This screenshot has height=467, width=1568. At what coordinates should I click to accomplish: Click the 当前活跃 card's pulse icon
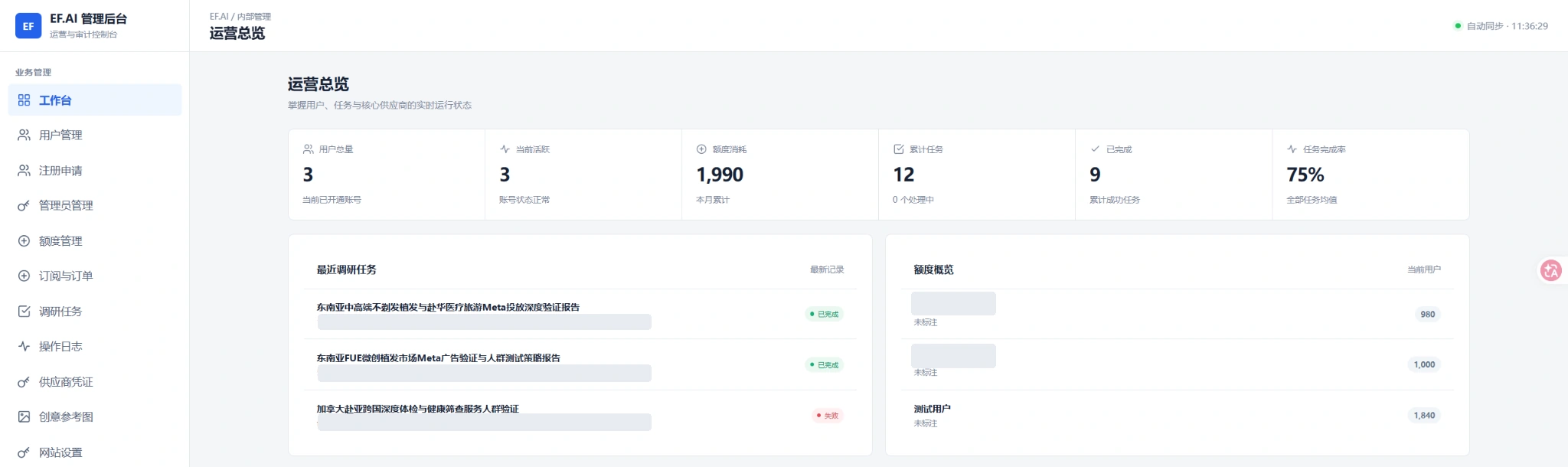[505, 149]
